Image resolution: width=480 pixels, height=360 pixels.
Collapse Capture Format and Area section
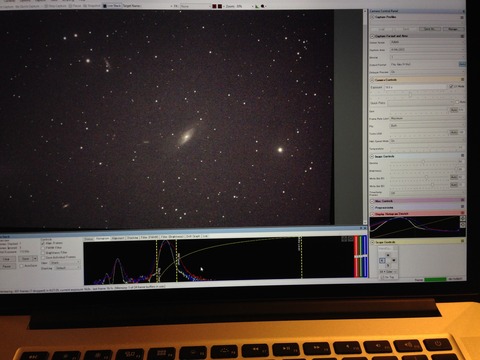coord(373,36)
